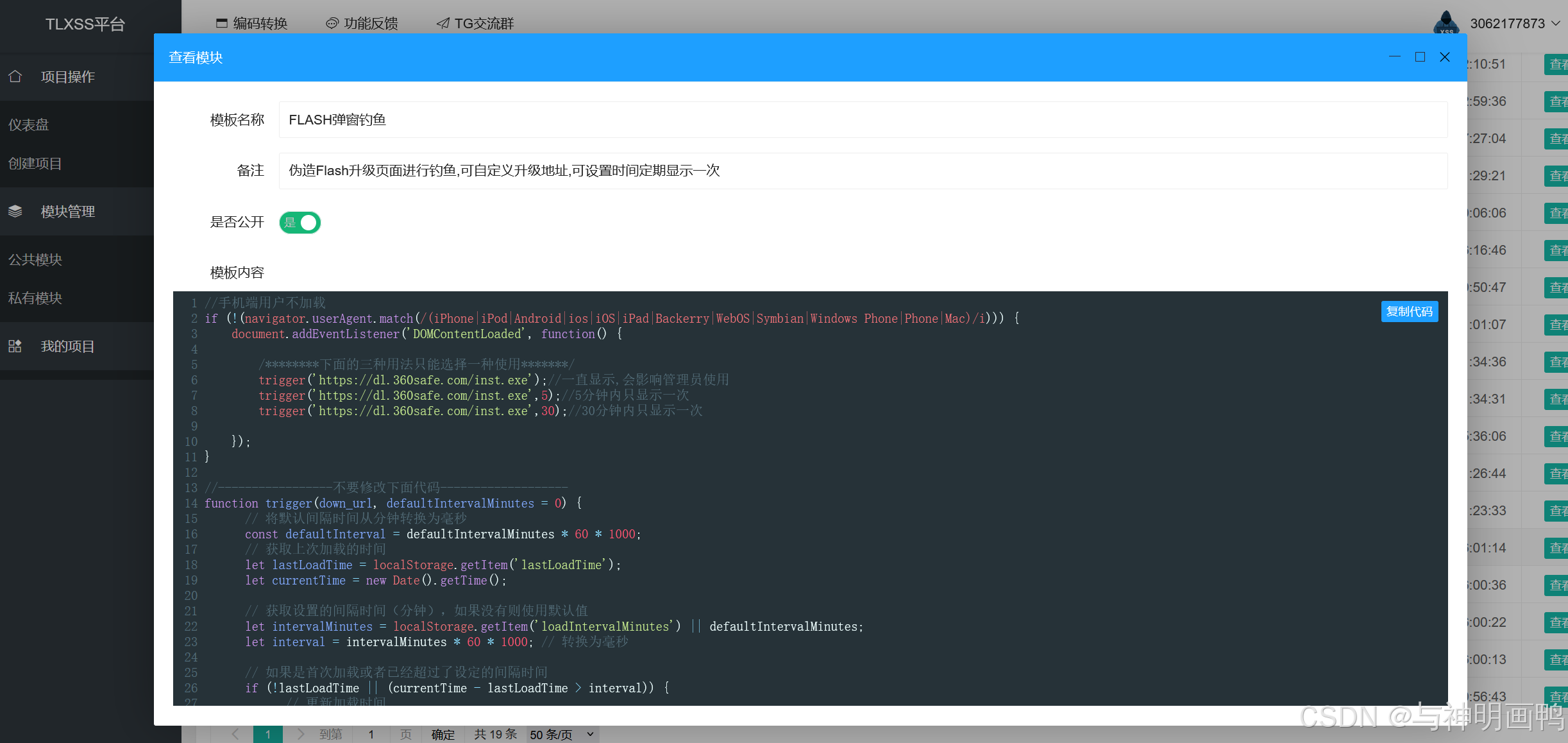Click the 功能反馈 chat bubble icon

click(x=332, y=24)
